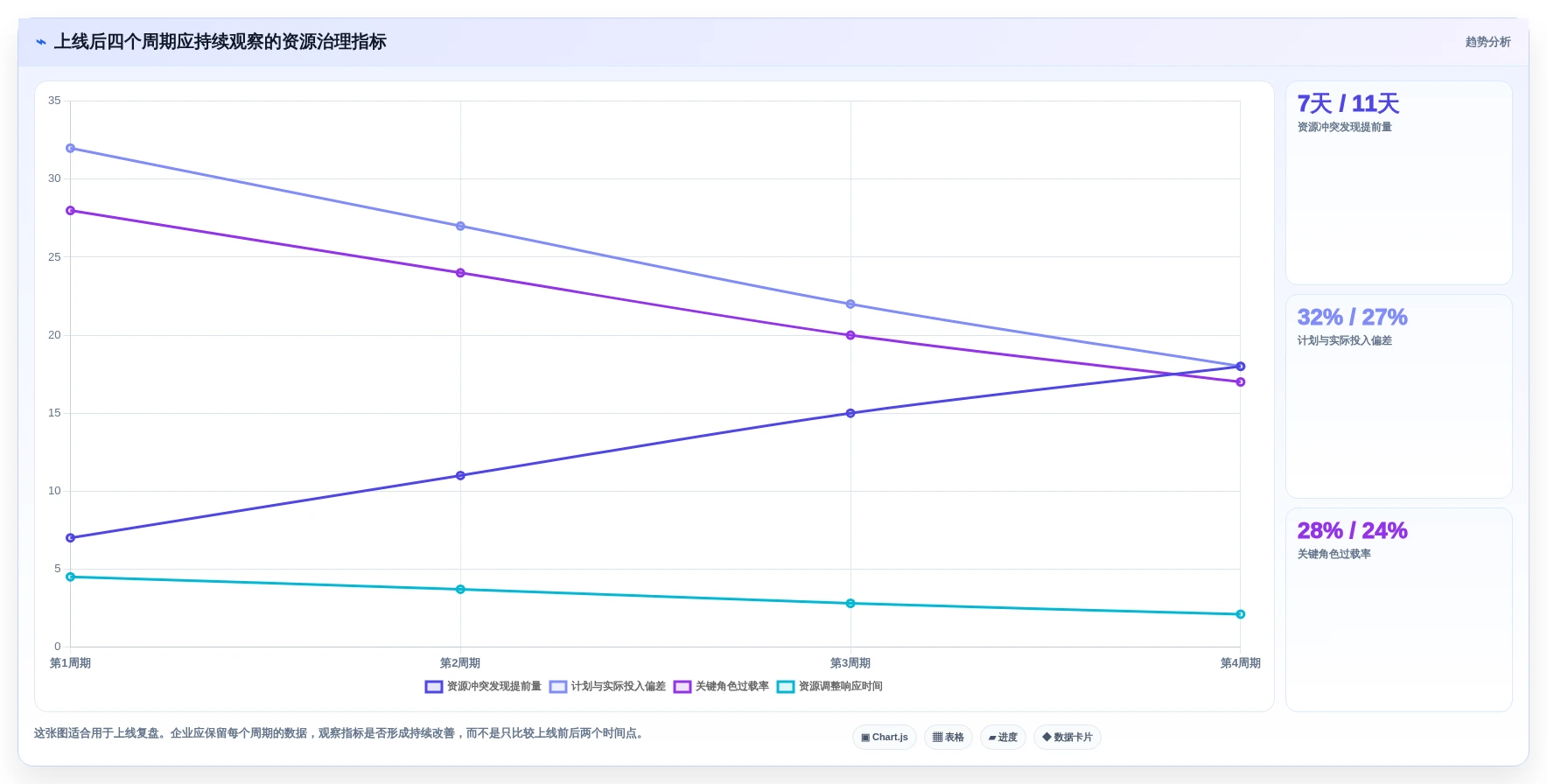
Task: Click the lightning icon beside the chart title
Action: tap(41, 42)
